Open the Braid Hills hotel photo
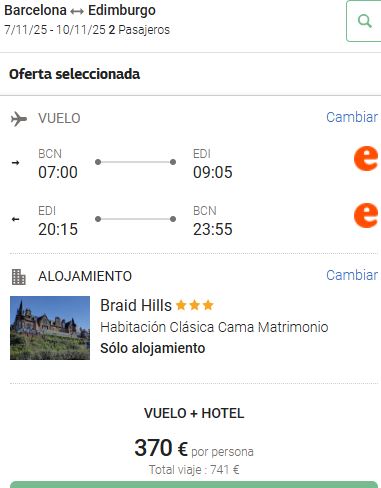This screenshot has width=381, height=488. (50, 328)
